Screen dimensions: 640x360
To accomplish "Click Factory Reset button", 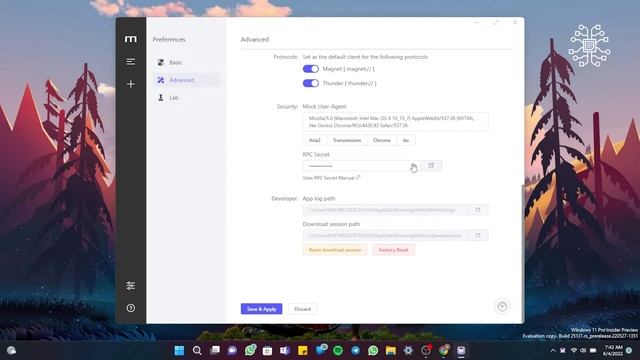I will click(393, 250).
